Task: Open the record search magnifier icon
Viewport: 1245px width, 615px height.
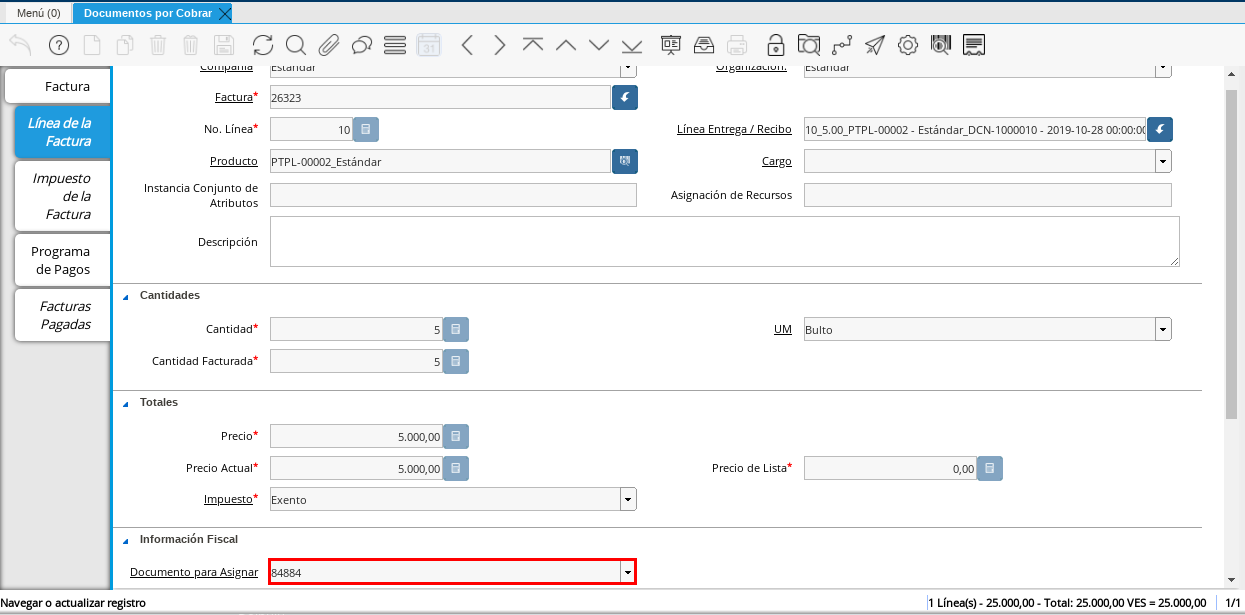Action: (296, 45)
